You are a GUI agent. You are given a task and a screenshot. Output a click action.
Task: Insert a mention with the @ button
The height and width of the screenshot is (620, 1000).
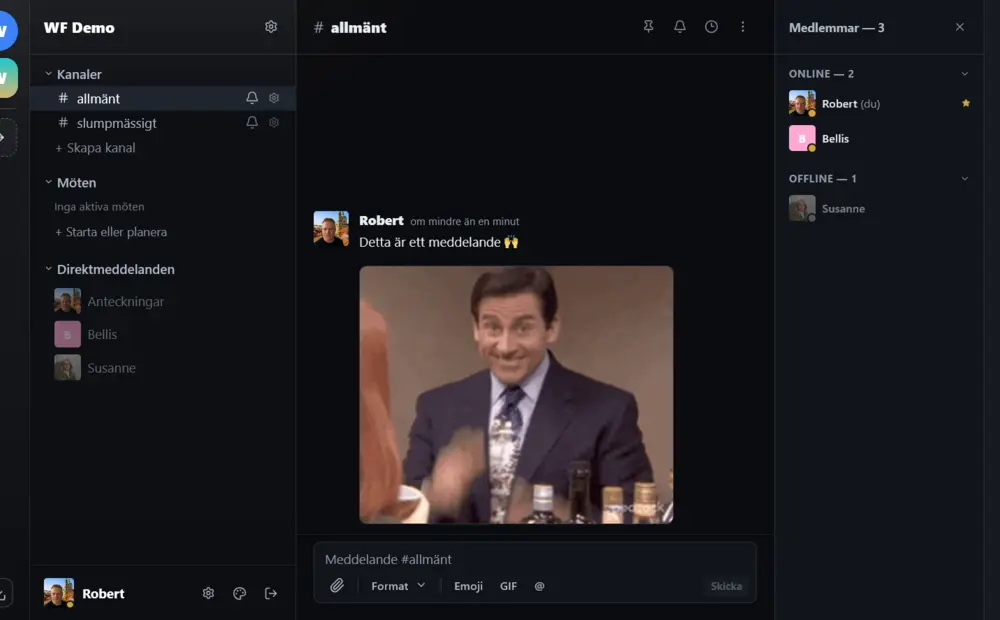pos(540,586)
